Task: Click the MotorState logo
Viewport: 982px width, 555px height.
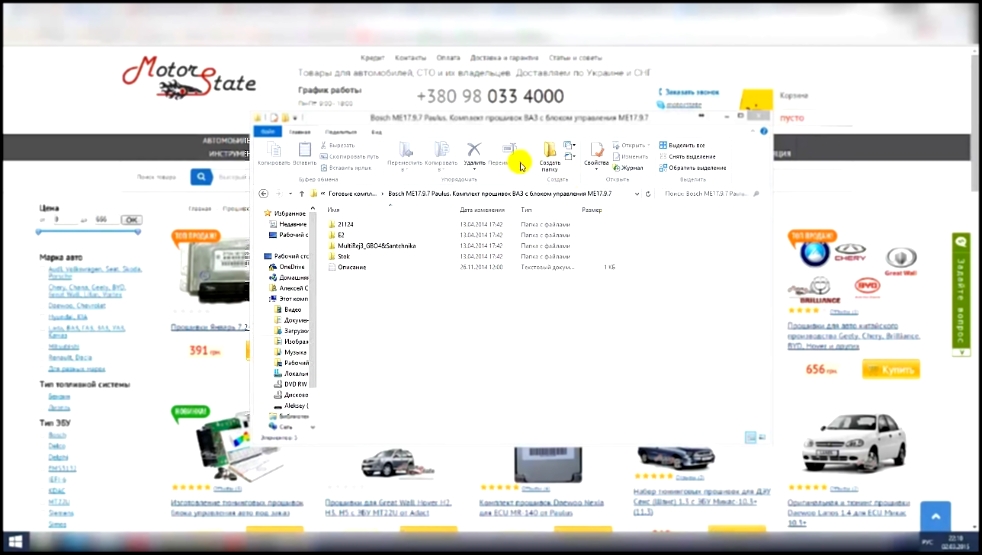Action: coord(189,78)
